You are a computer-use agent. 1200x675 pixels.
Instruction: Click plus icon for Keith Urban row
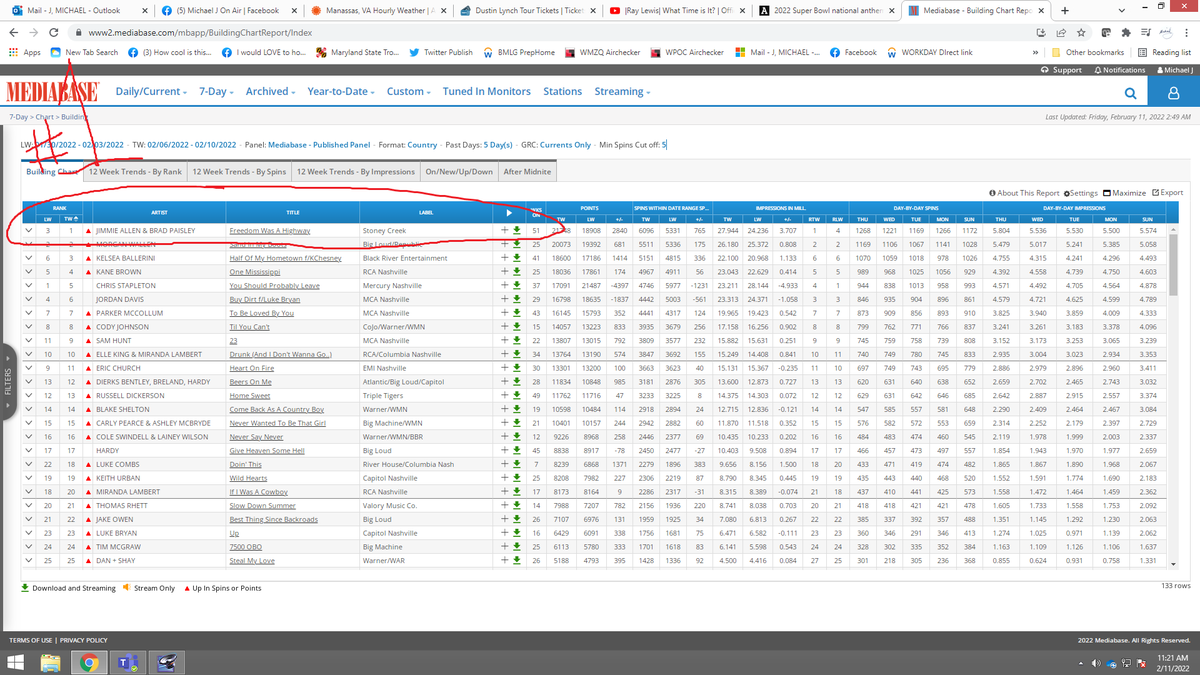tap(505, 479)
